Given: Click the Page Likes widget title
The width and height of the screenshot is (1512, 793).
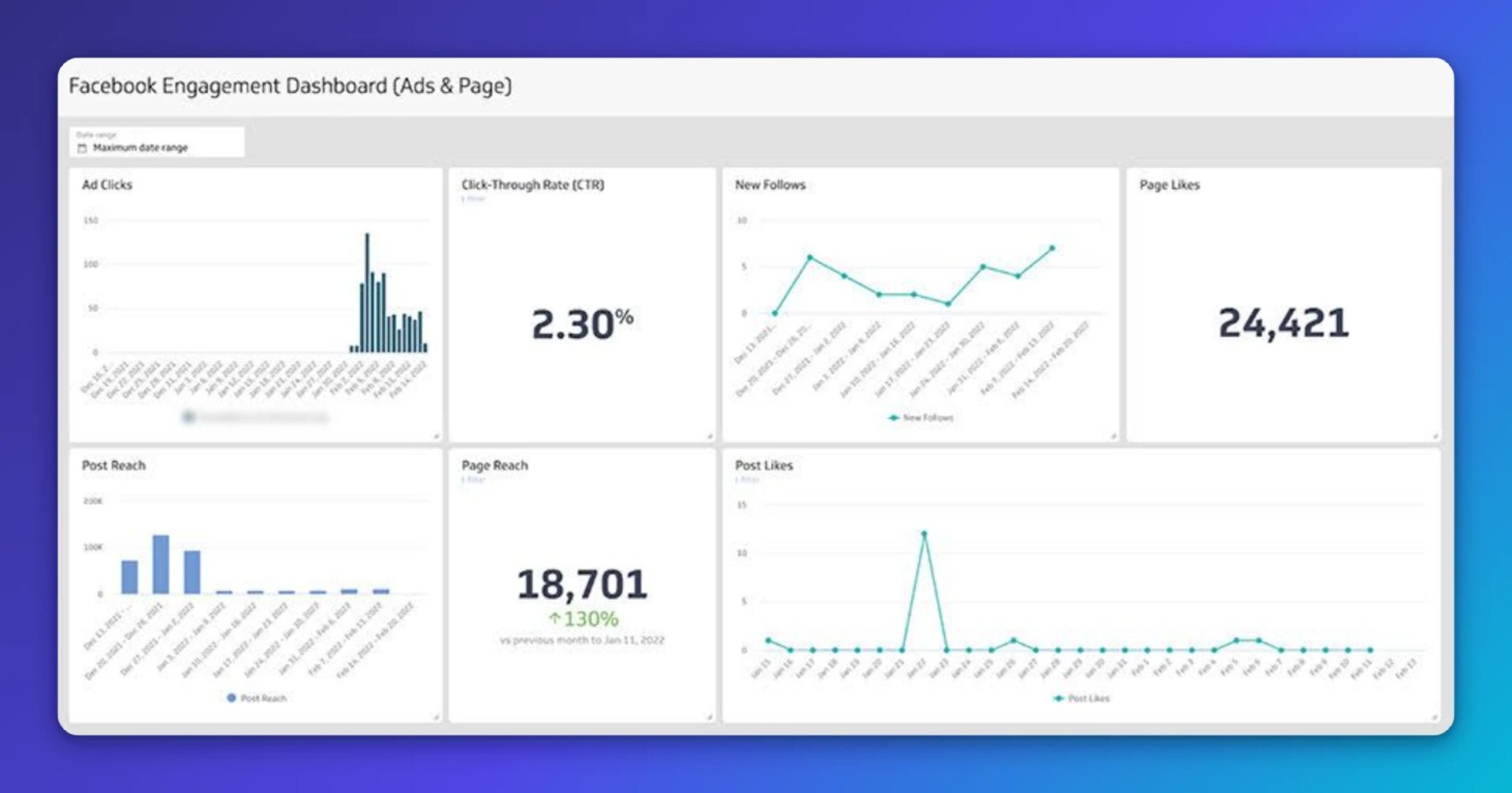Looking at the screenshot, I should [1169, 184].
